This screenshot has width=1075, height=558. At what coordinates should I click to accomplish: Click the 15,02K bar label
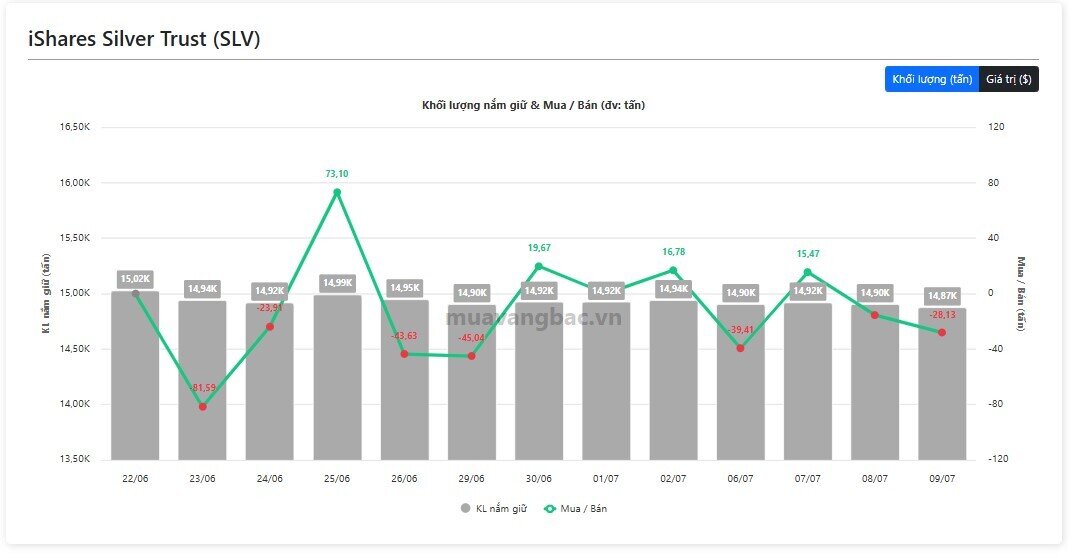[135, 279]
